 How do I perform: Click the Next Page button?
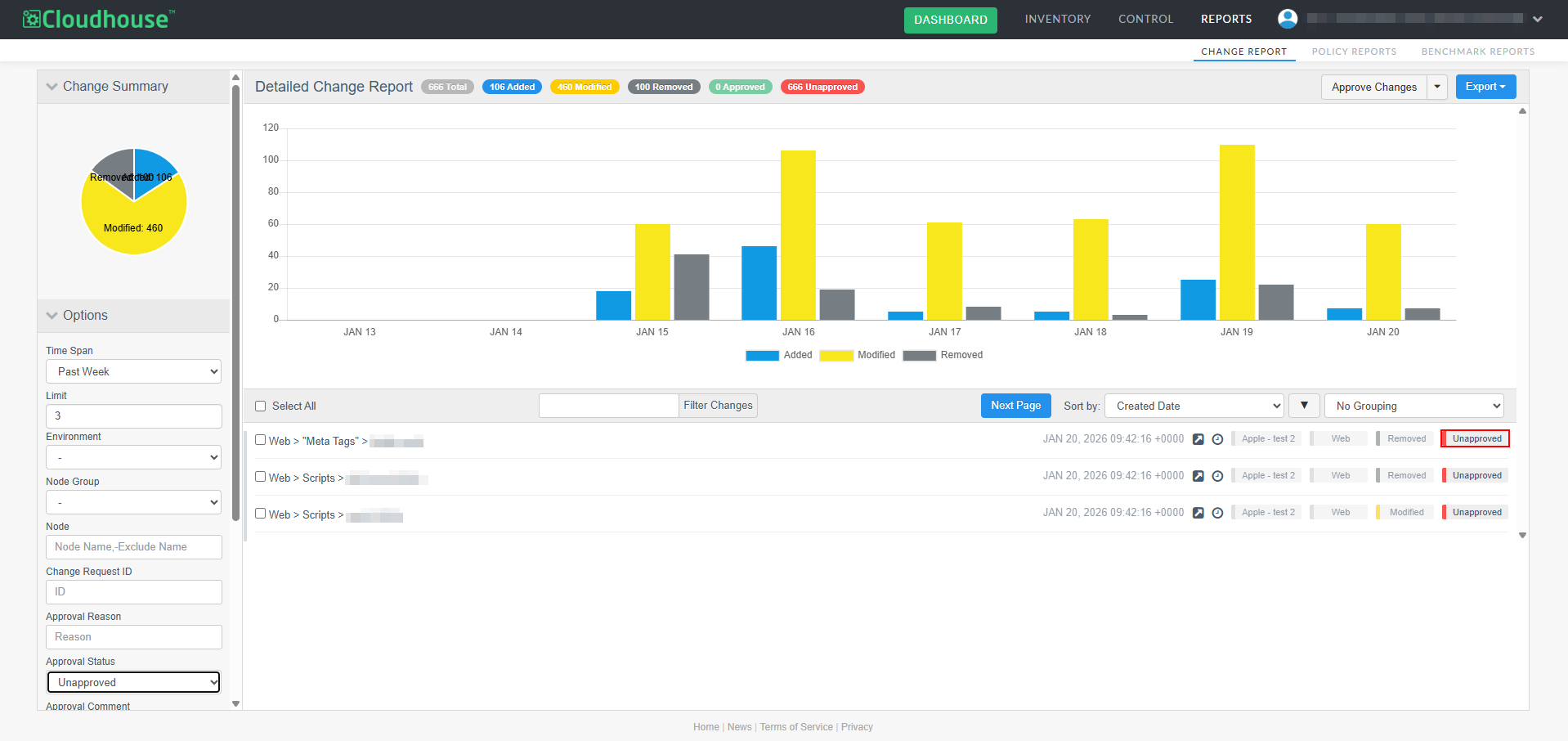[1015, 406]
